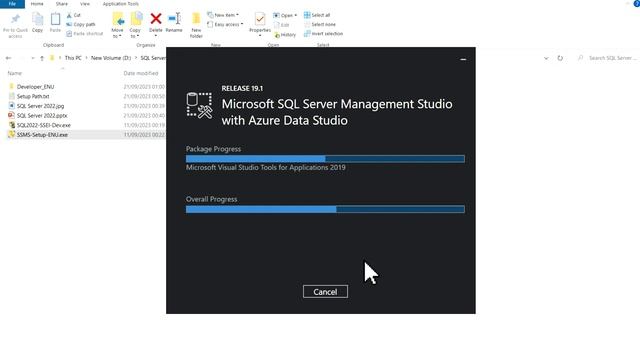Image resolution: width=640 pixels, height=360 pixels.
Task: Open the Copy to dropdown
Action: click(x=135, y=25)
